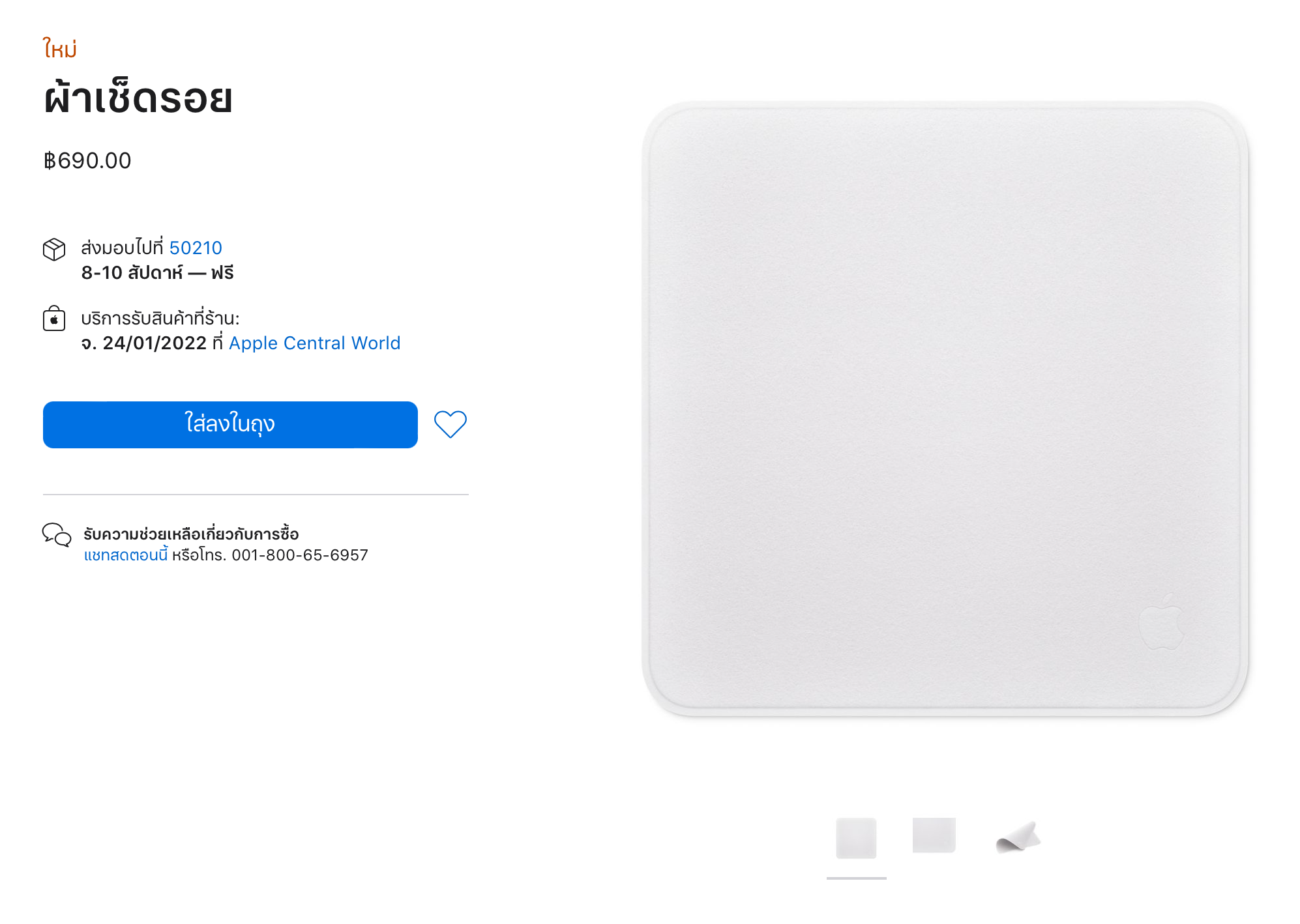Click the 24/01/2022 pickup date text
This screenshot has width=1300, height=924.
click(x=155, y=343)
